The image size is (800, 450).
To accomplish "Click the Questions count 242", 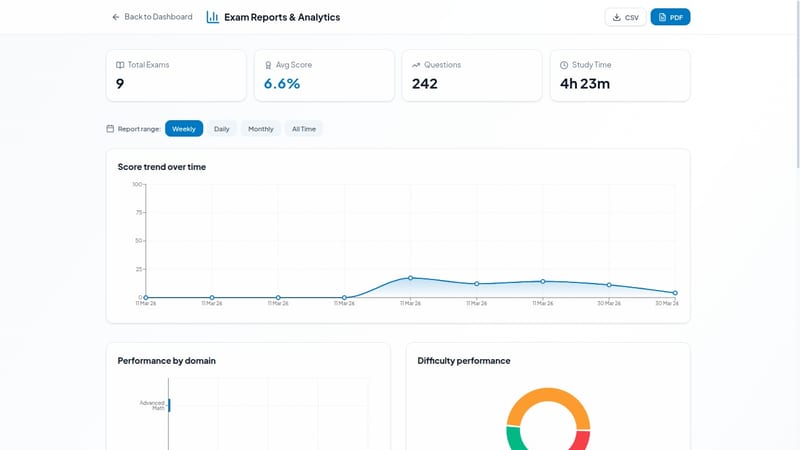I will pyautogui.click(x=424, y=84).
